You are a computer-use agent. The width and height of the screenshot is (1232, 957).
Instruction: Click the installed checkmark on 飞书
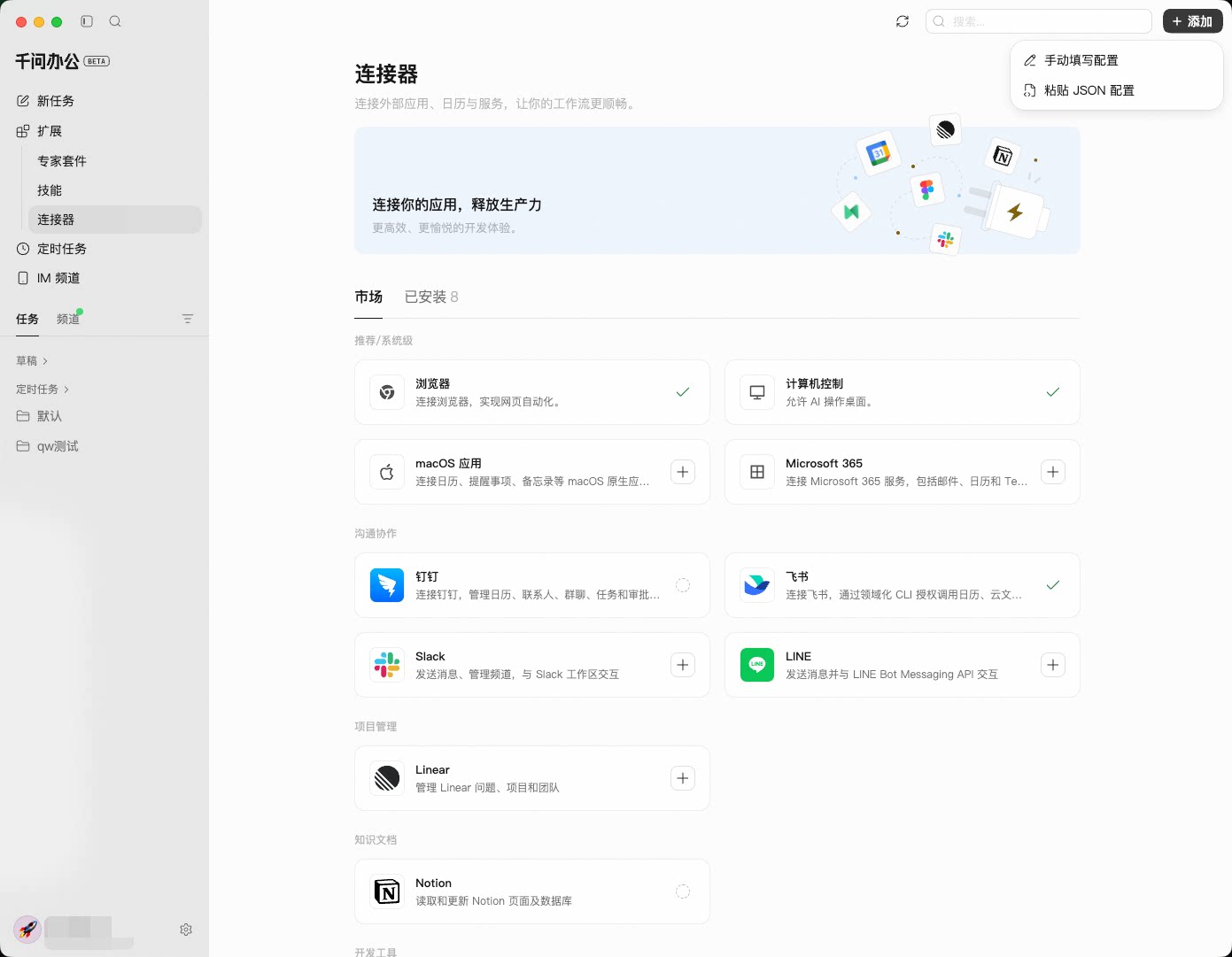pyautogui.click(x=1053, y=585)
